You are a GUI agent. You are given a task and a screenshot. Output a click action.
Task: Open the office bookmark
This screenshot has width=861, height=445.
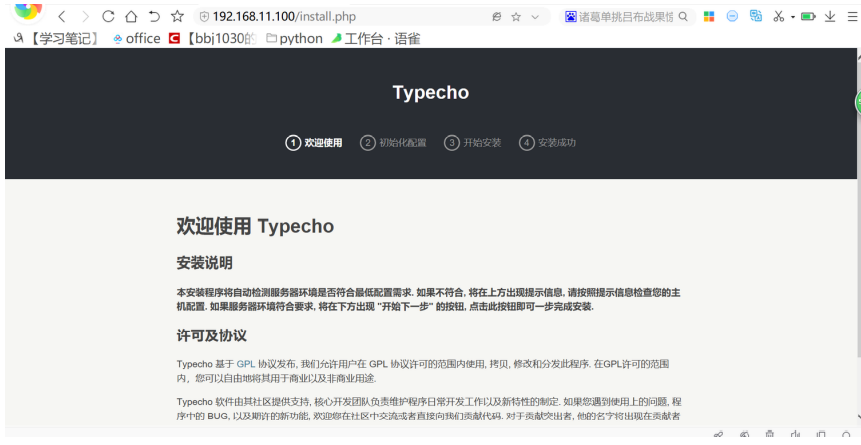(x=137, y=38)
